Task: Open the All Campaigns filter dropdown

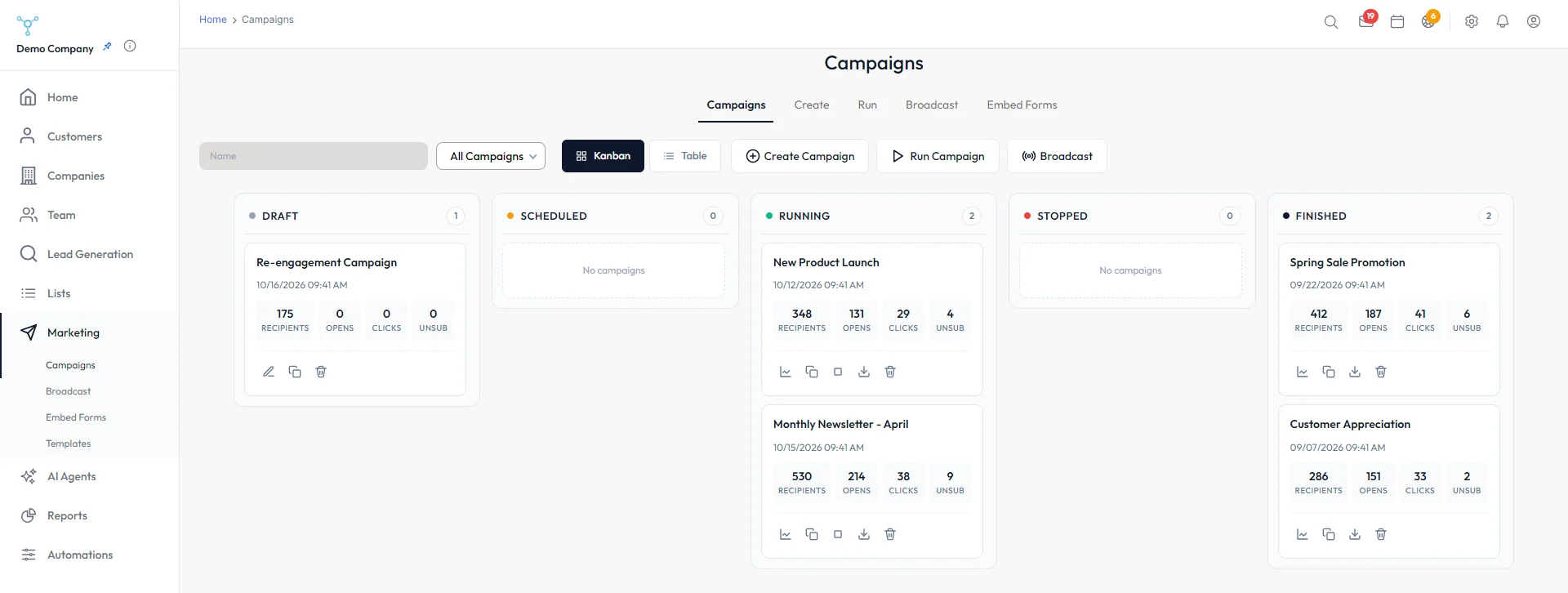Action: [x=491, y=156]
